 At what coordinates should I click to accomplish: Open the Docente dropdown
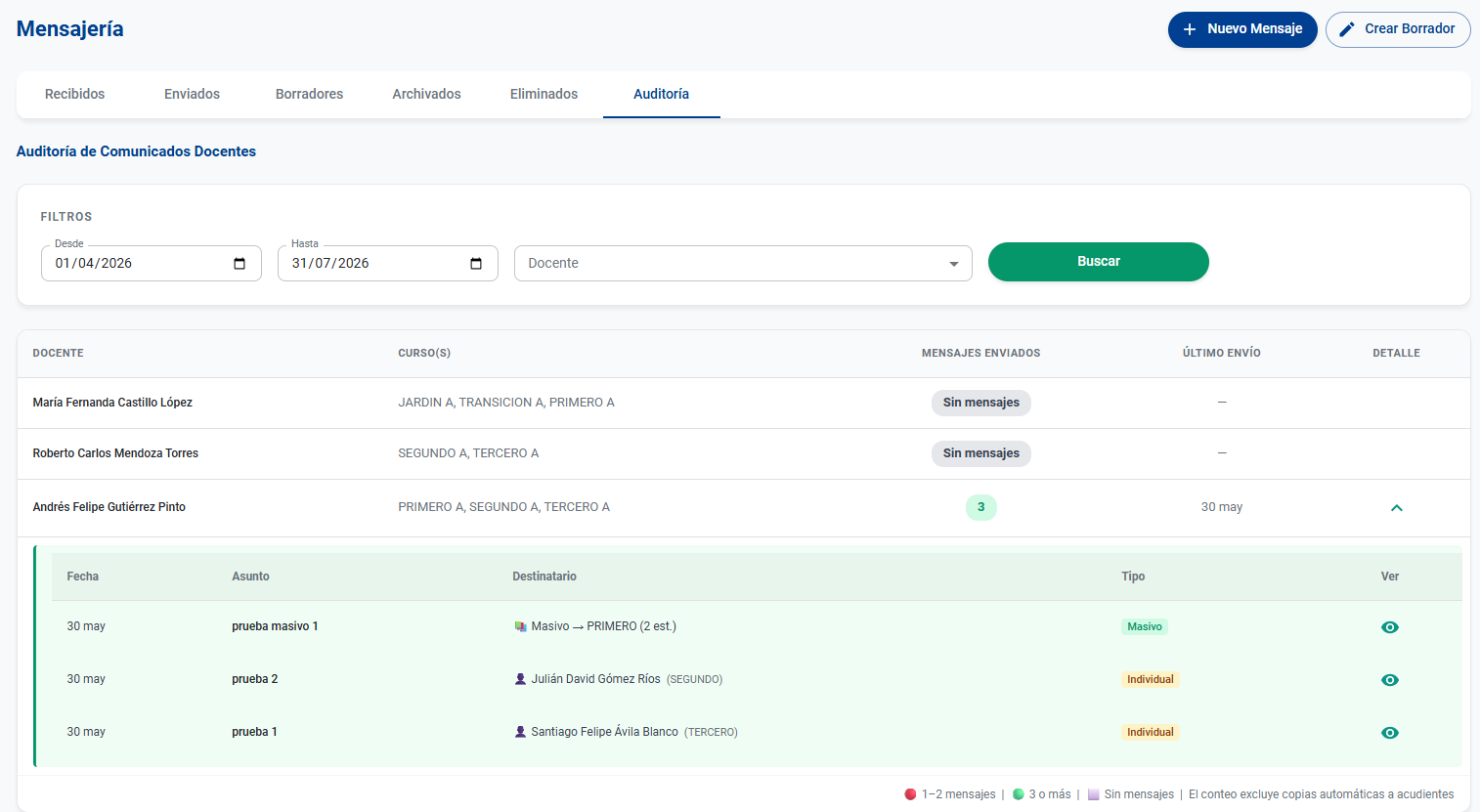point(743,263)
